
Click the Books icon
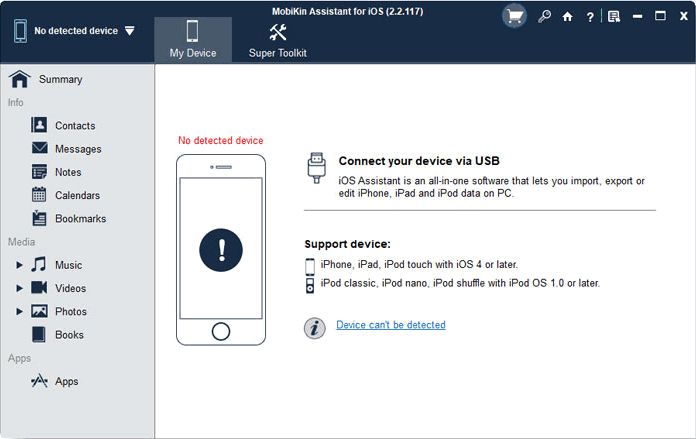click(39, 335)
